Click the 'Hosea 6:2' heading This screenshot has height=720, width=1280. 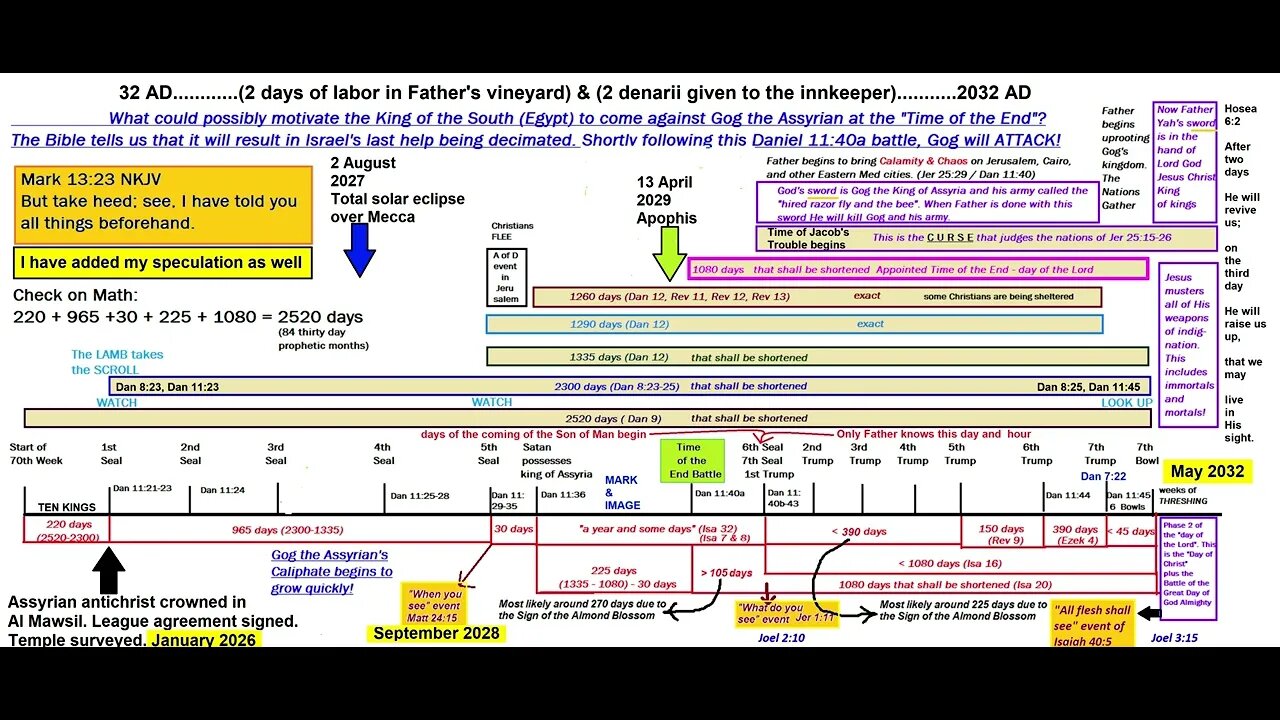coord(1240,116)
